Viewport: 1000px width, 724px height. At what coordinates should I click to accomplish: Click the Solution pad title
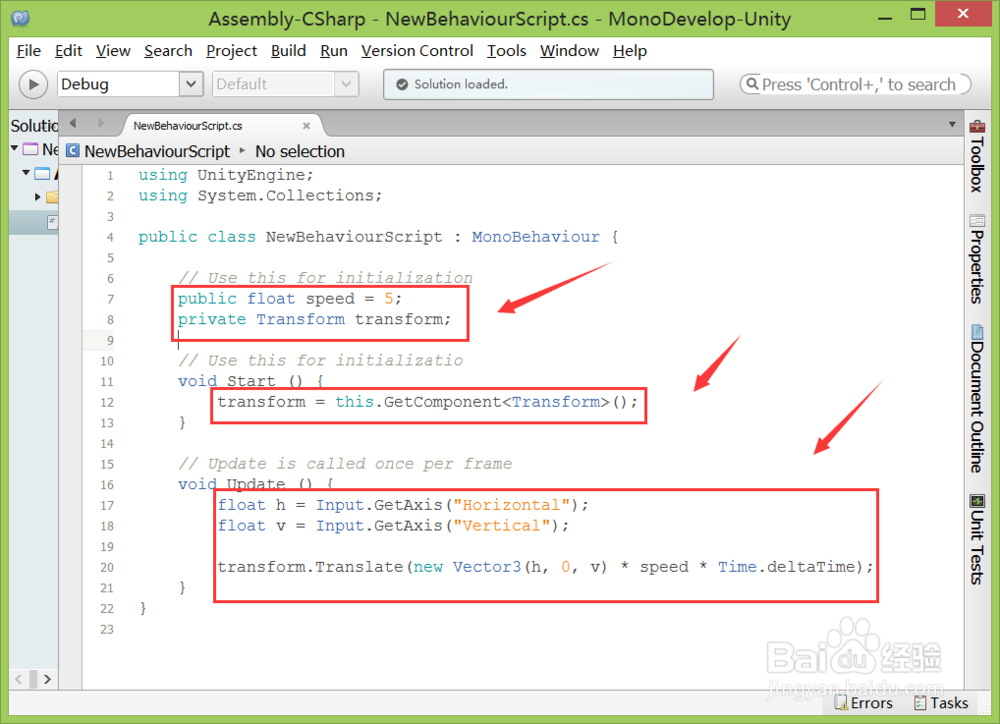pyautogui.click(x=34, y=125)
